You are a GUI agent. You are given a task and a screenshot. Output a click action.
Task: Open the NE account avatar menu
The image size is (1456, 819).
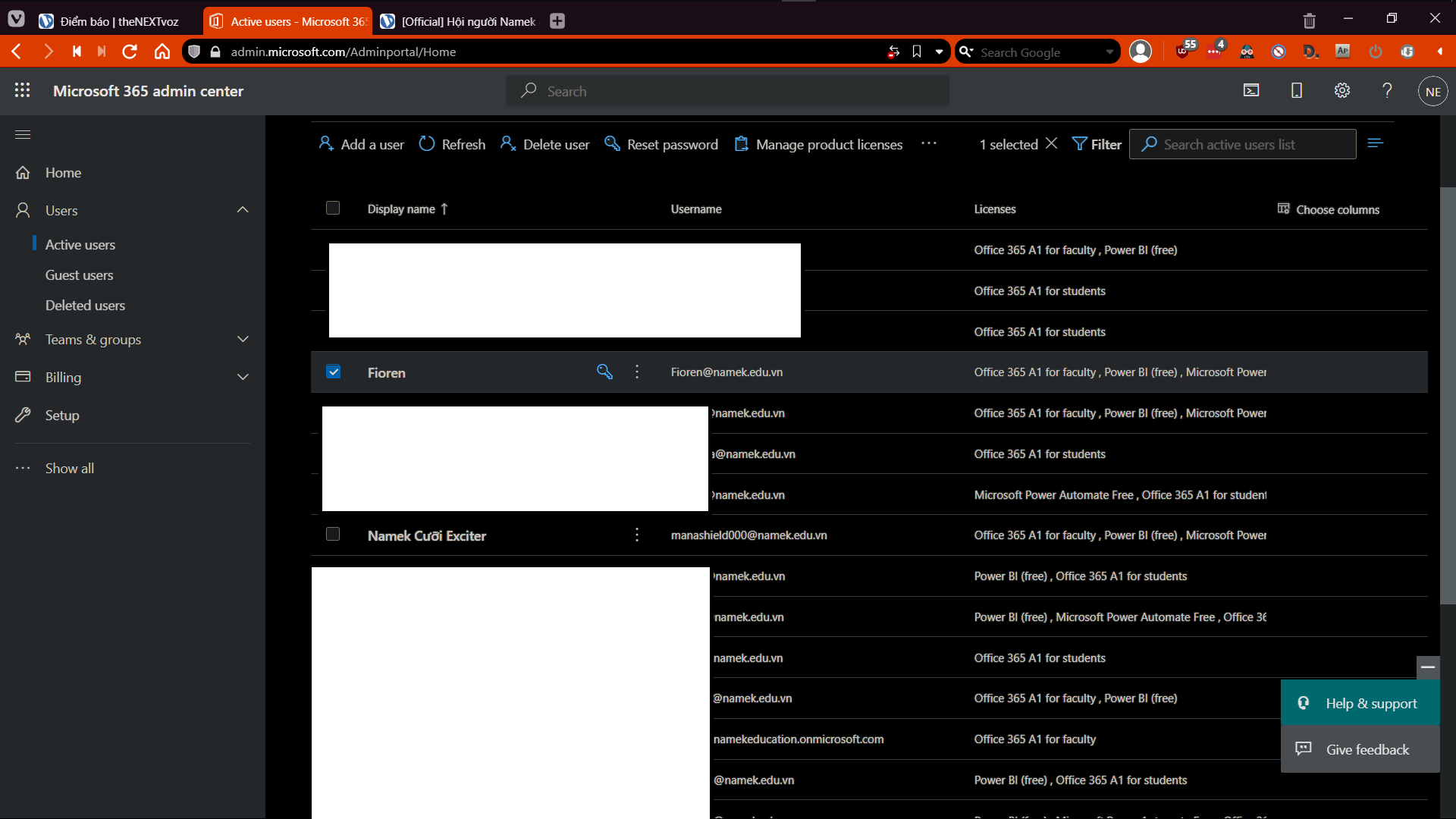tap(1432, 91)
